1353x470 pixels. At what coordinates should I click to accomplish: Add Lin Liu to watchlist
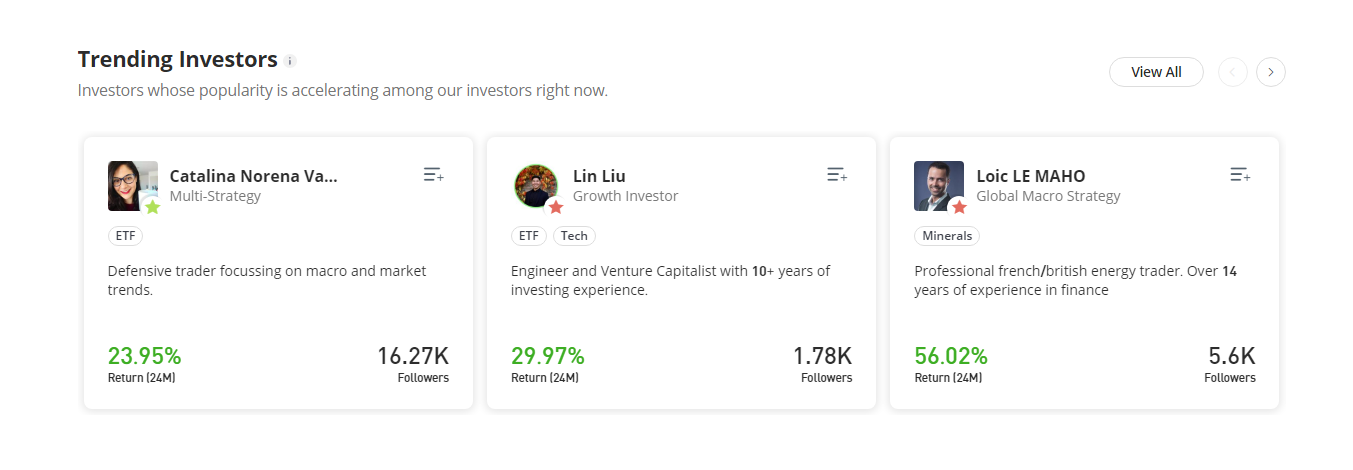(837, 175)
